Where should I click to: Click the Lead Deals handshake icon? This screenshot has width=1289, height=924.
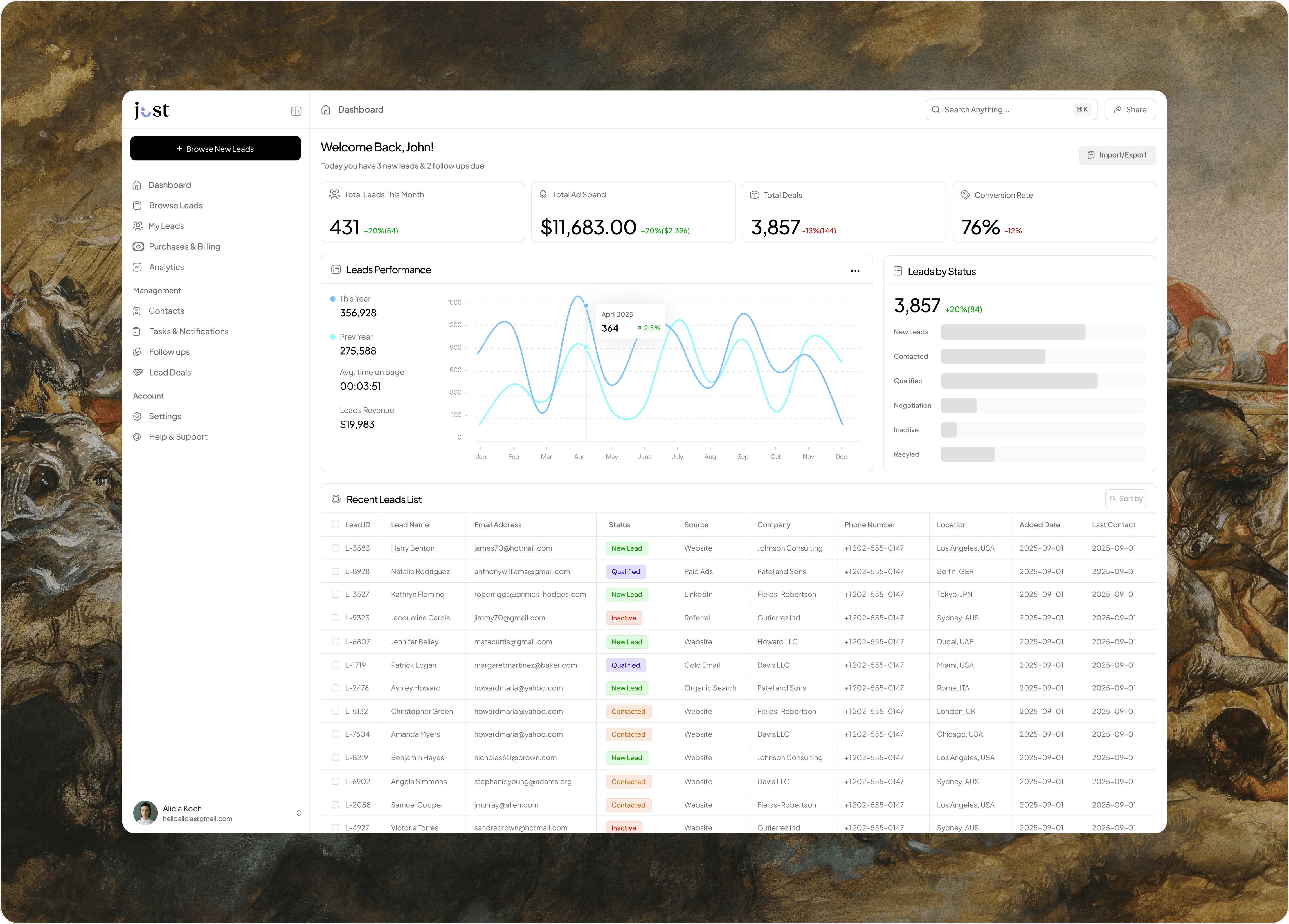click(138, 372)
